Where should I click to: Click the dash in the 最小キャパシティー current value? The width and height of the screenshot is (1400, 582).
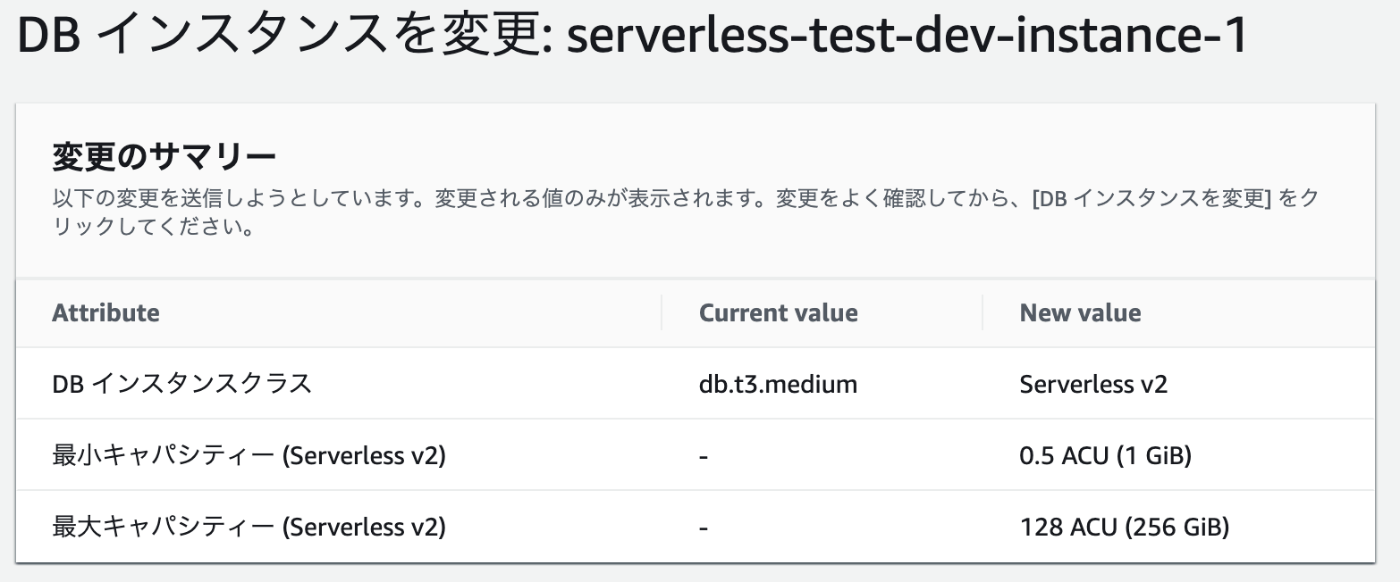pyautogui.click(x=704, y=456)
